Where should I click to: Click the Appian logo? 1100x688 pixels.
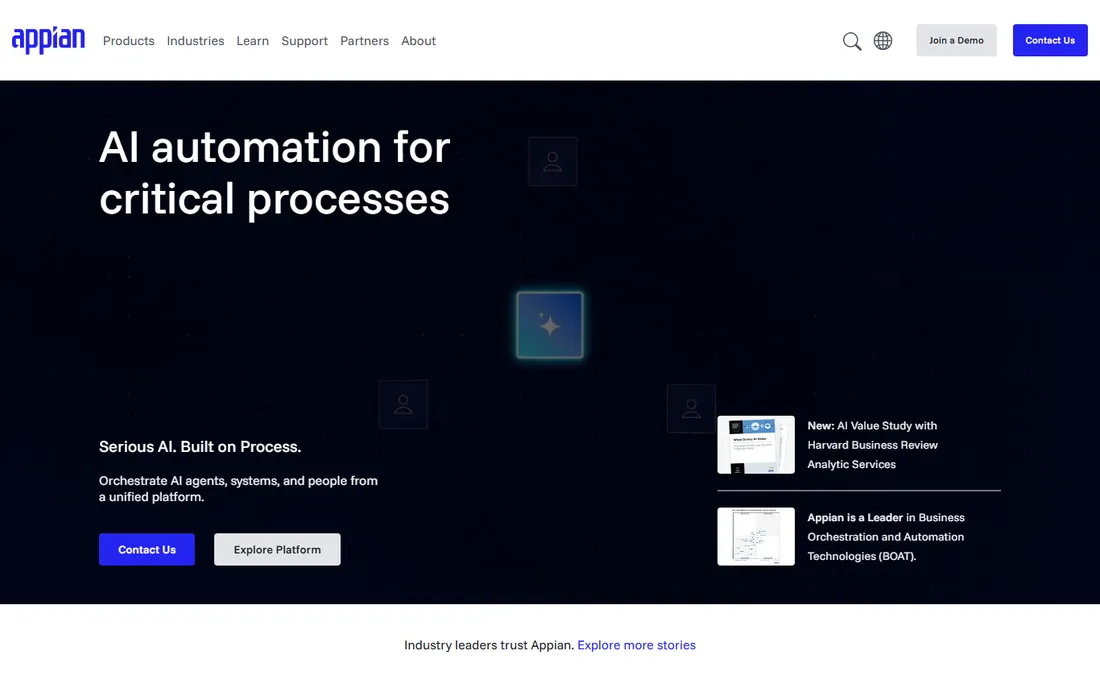point(48,40)
